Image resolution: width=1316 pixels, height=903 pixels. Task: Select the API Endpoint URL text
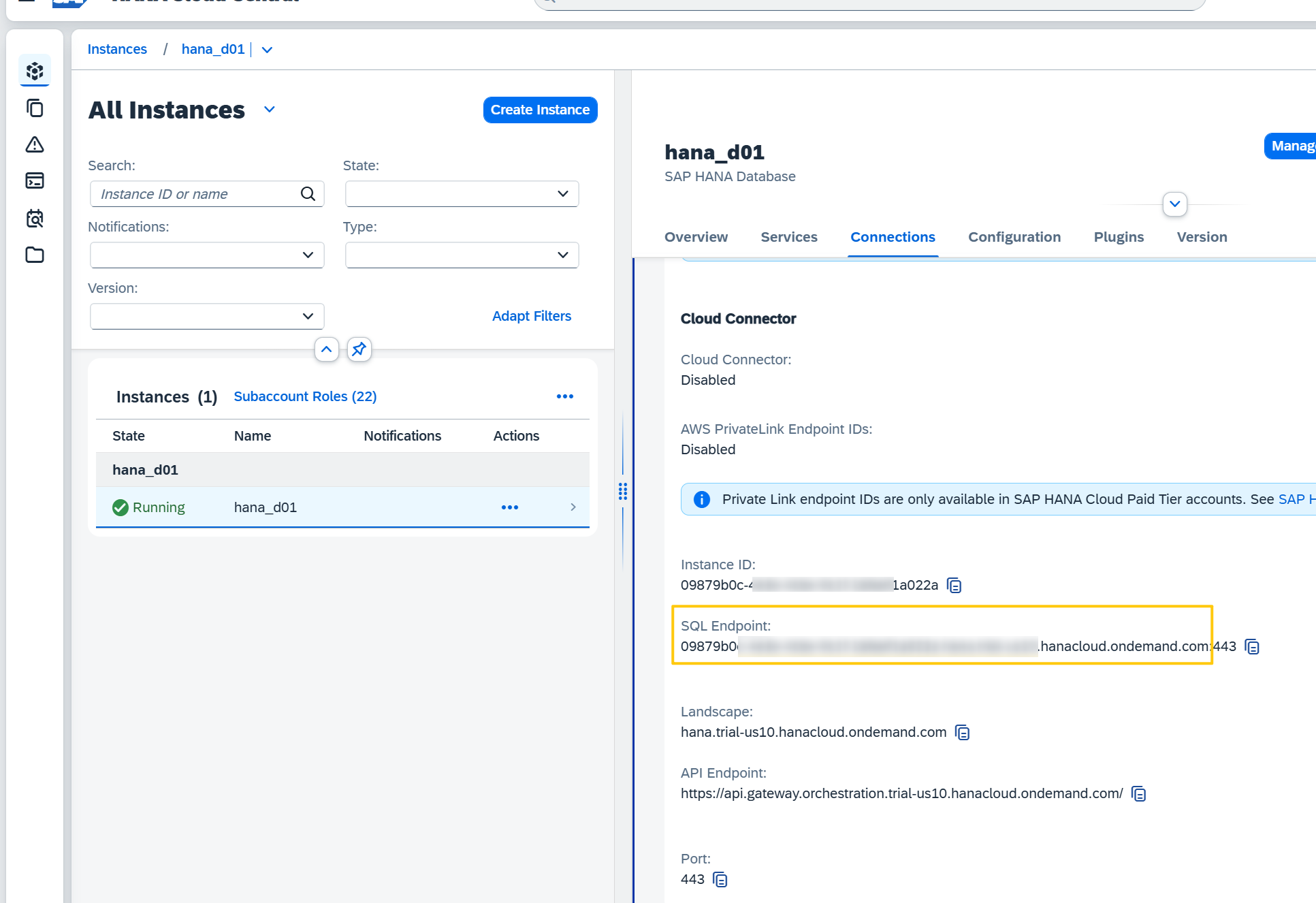[902, 794]
